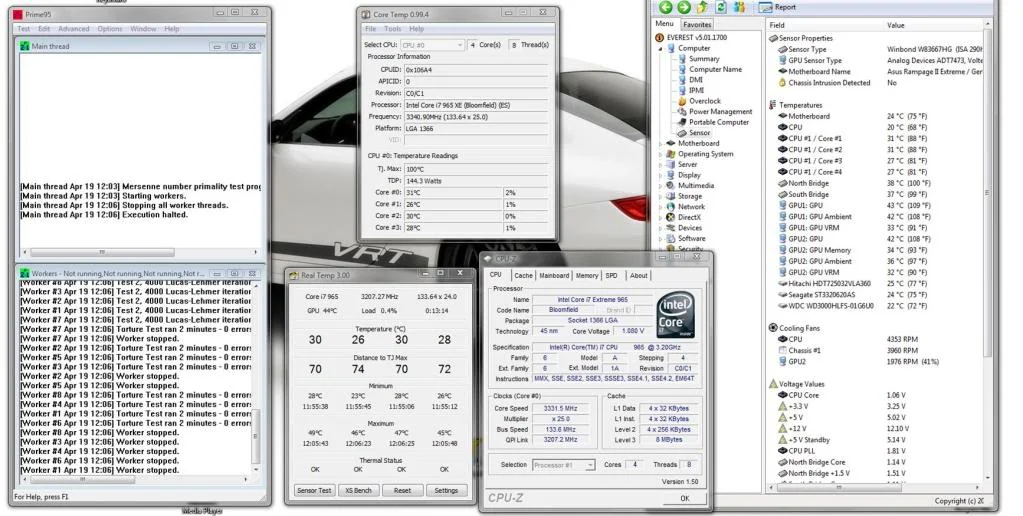
Task: Expand the Multimedia tree node
Action: click(x=660, y=185)
